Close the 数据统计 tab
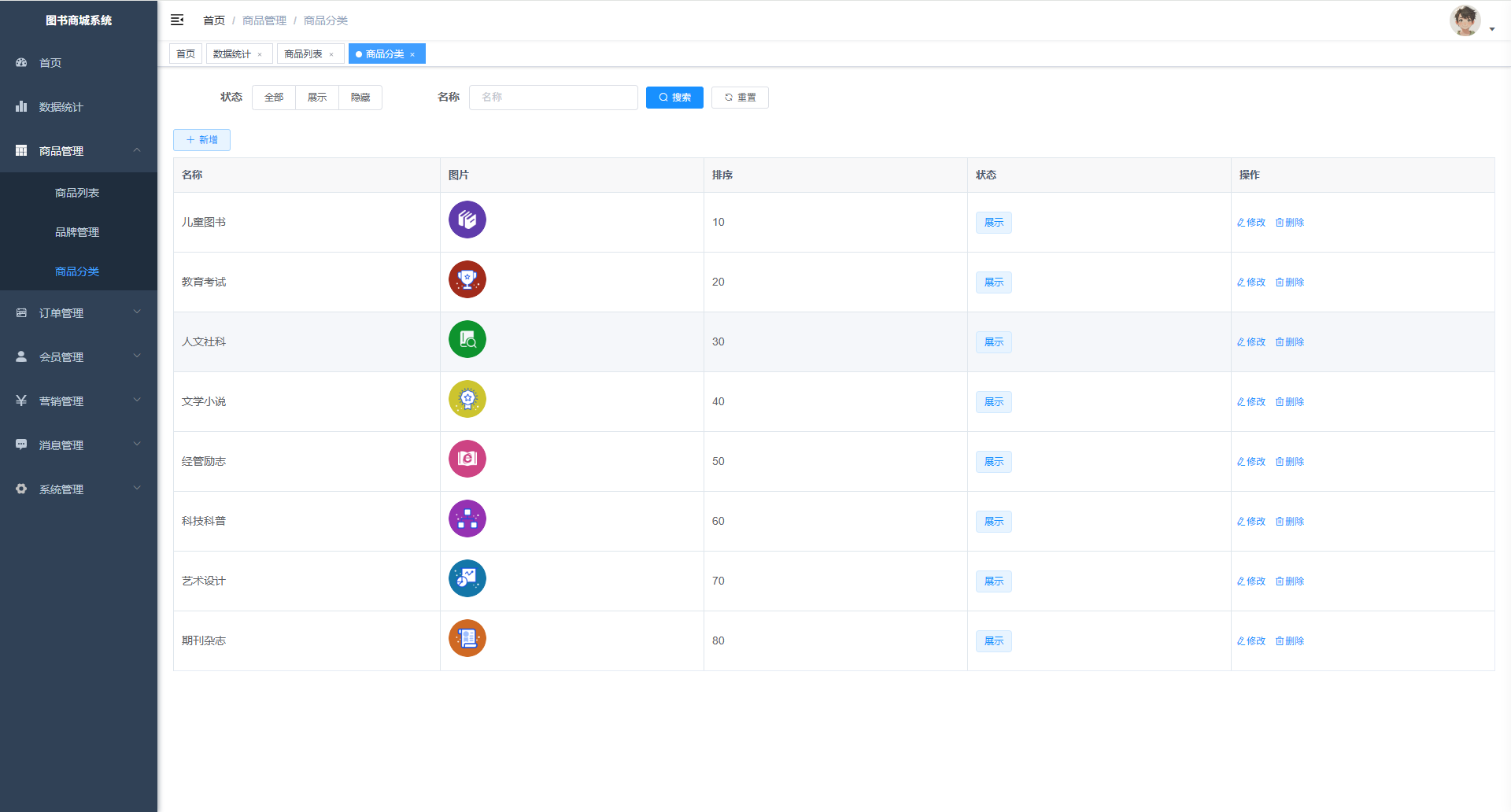1511x812 pixels. pos(260,54)
